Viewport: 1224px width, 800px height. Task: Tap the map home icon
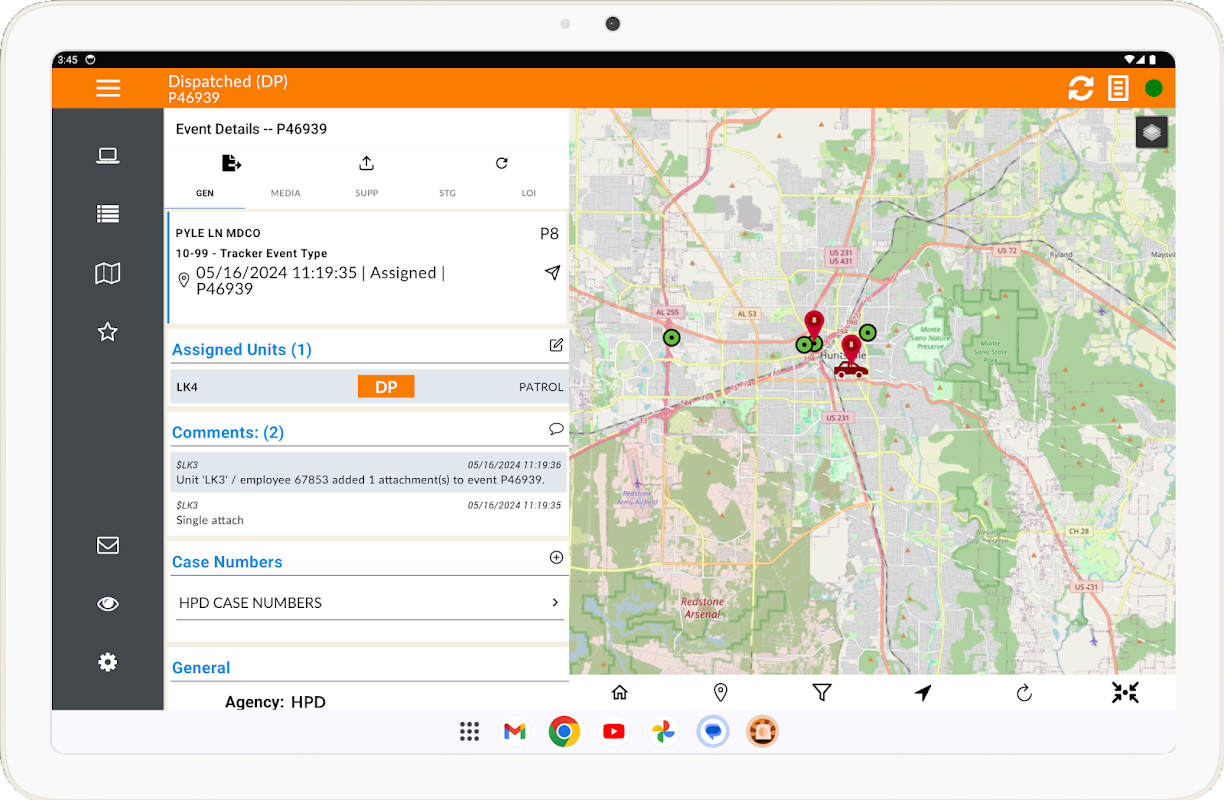pos(620,692)
